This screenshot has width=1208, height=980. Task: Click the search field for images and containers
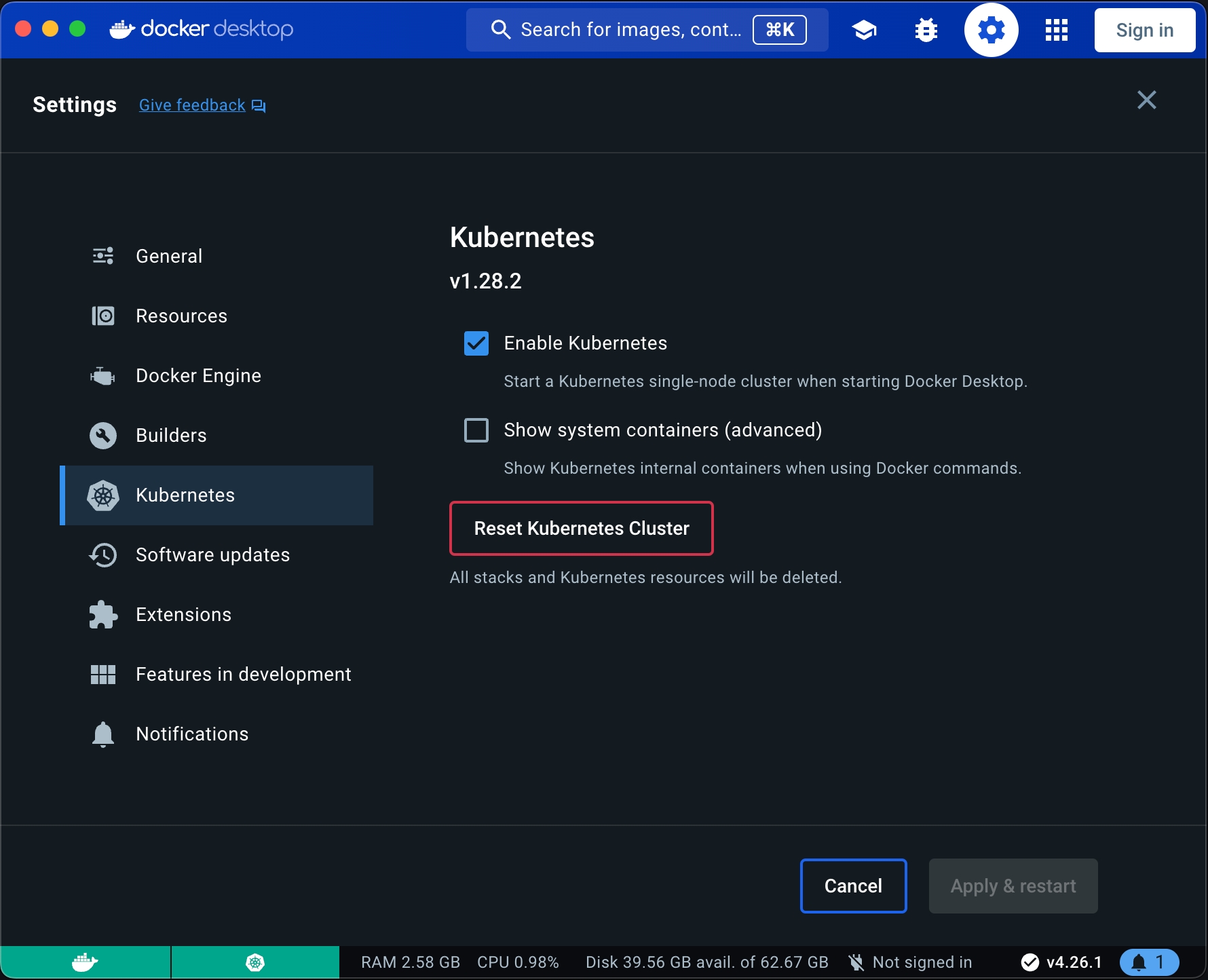pos(631,30)
